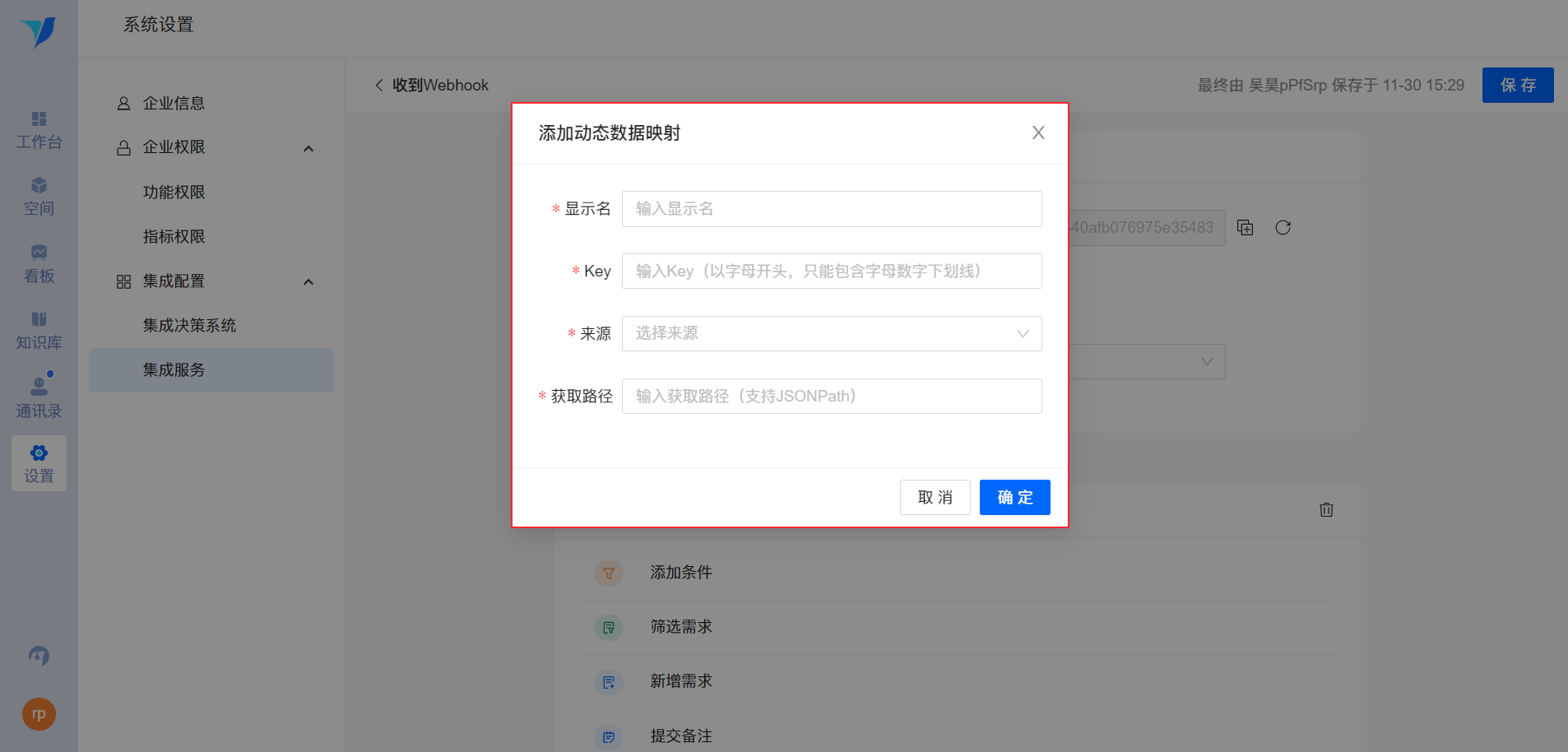Select the 集成服务 menu item
This screenshot has height=752, width=1568.
(x=211, y=369)
